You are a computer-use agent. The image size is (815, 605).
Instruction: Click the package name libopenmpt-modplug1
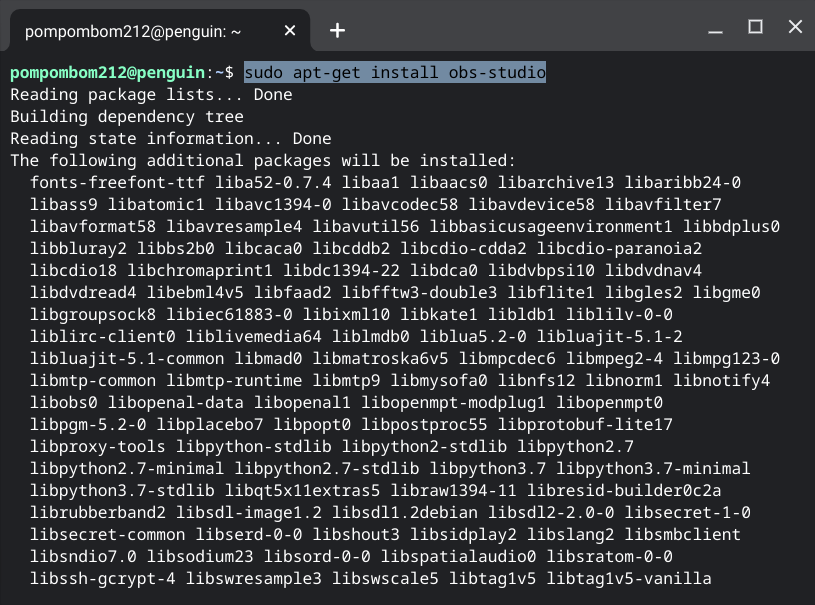pos(453,402)
